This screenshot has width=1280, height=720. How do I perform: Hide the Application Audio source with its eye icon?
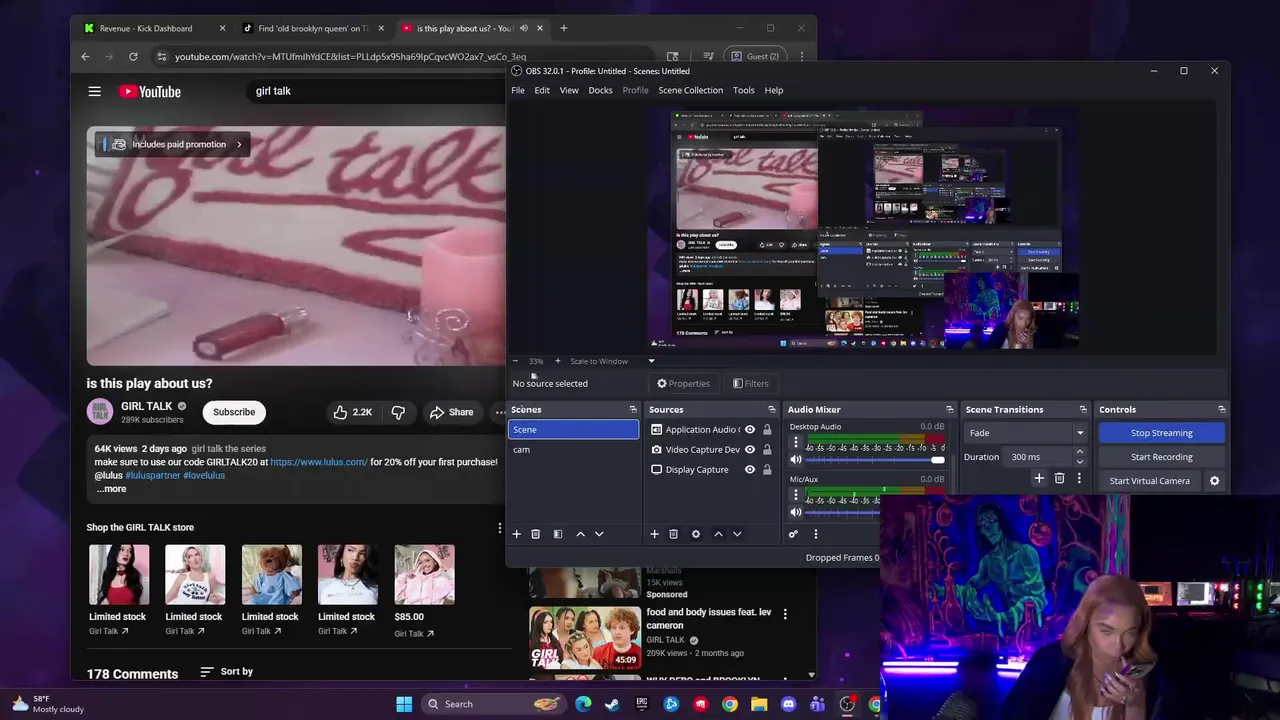pos(750,430)
